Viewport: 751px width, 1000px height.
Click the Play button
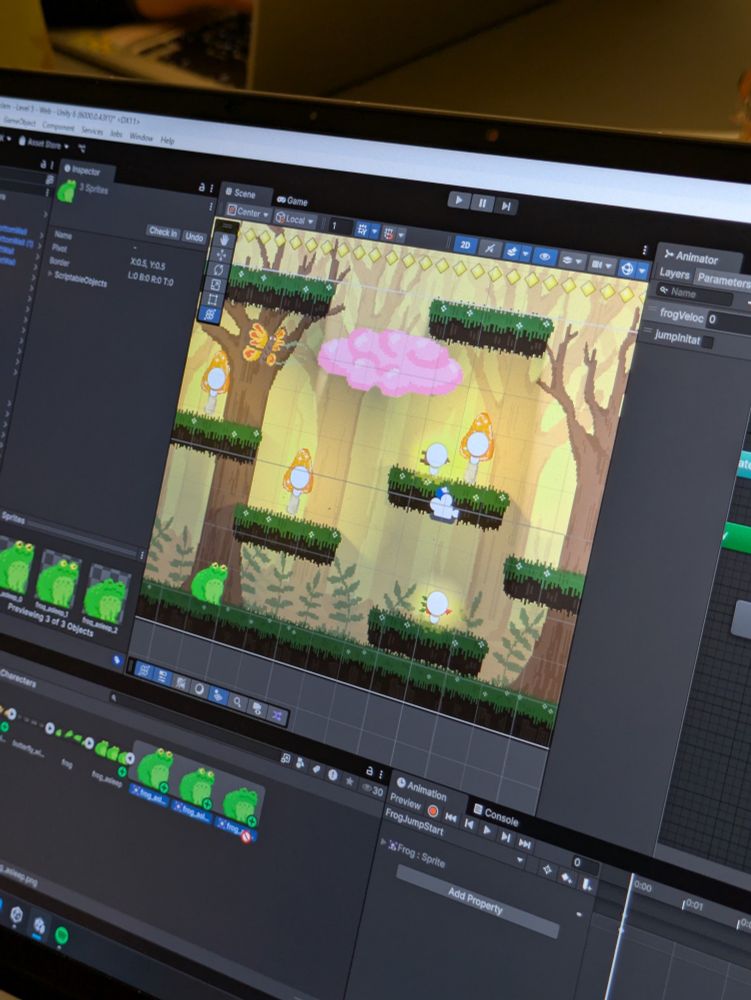tap(458, 200)
